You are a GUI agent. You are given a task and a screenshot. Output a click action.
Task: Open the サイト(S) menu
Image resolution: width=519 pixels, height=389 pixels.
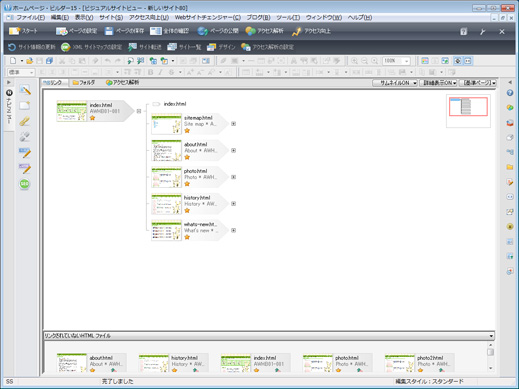111,17
